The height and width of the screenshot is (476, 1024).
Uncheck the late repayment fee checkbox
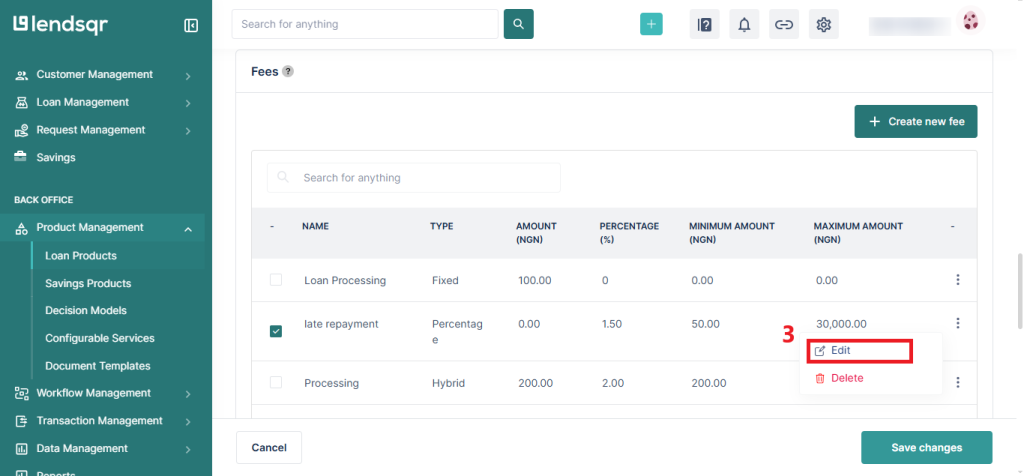276,331
